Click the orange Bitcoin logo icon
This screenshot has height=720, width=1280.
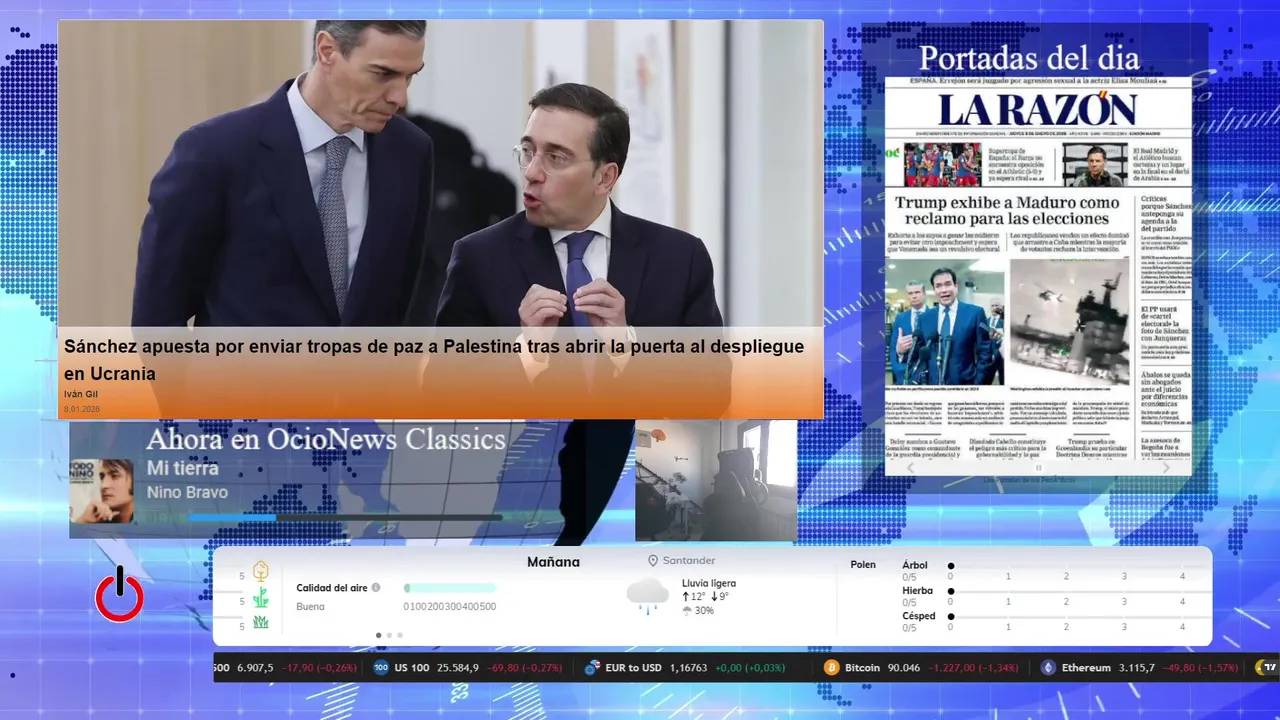tap(831, 667)
